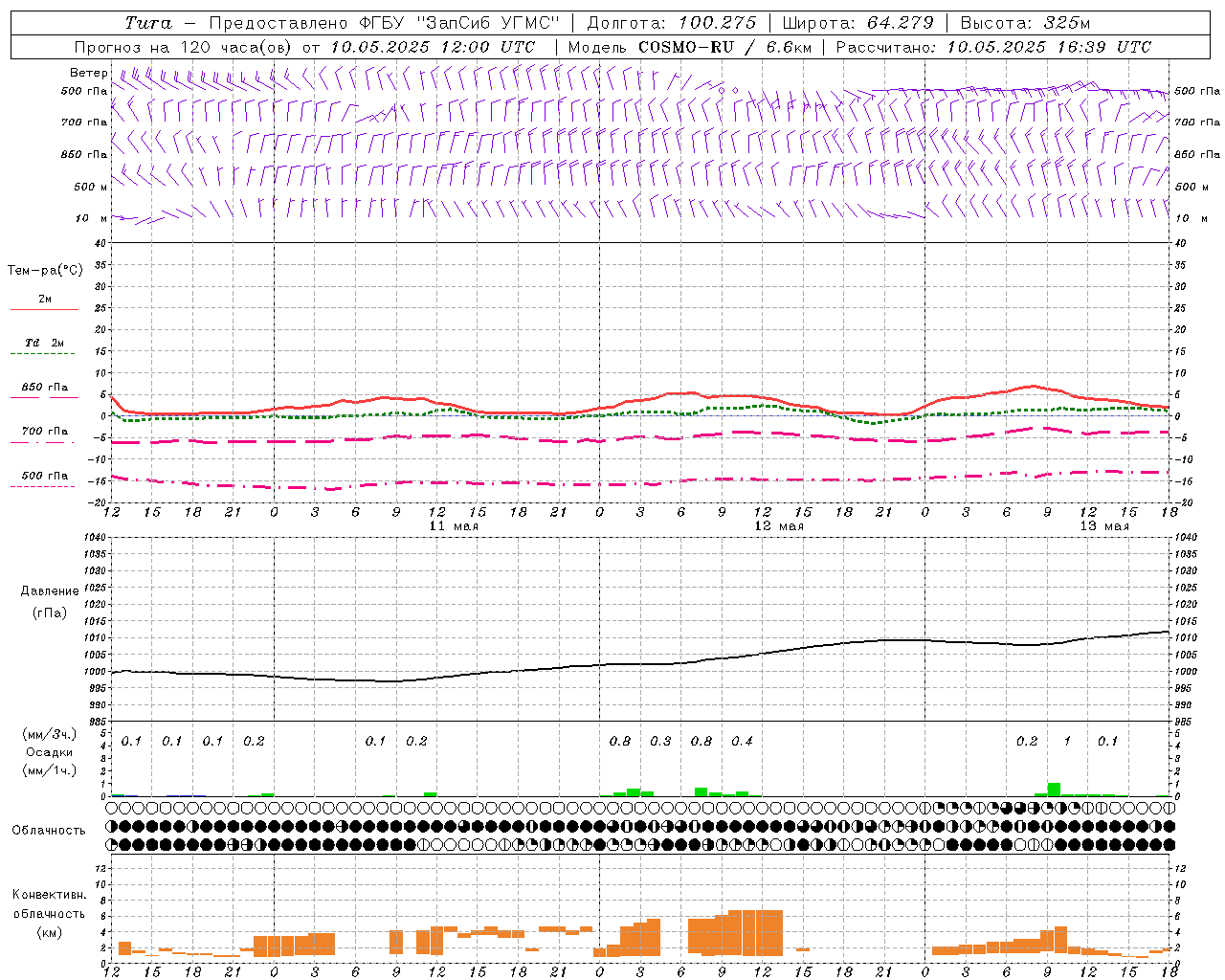Click the precipitation value "0.3" on 12 May
The image size is (1225, 980).
tap(660, 742)
